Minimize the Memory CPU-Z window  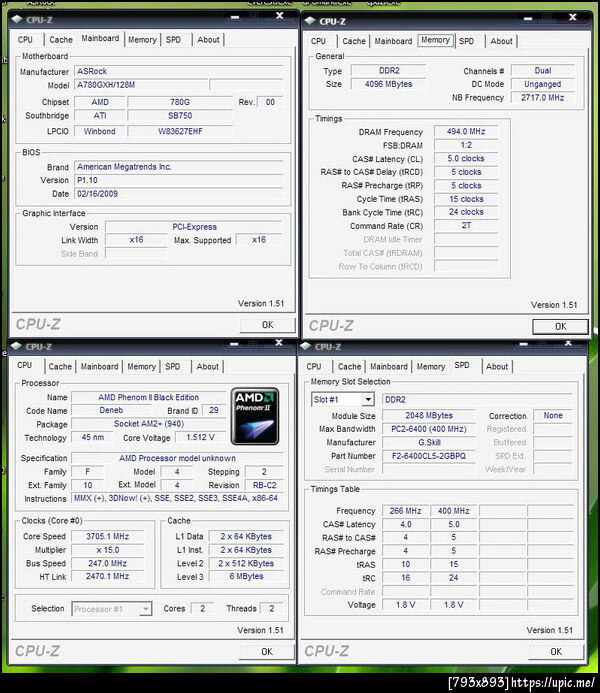528,18
